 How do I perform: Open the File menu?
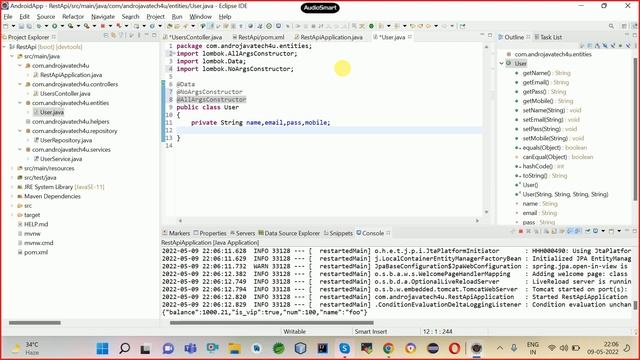[8, 16]
